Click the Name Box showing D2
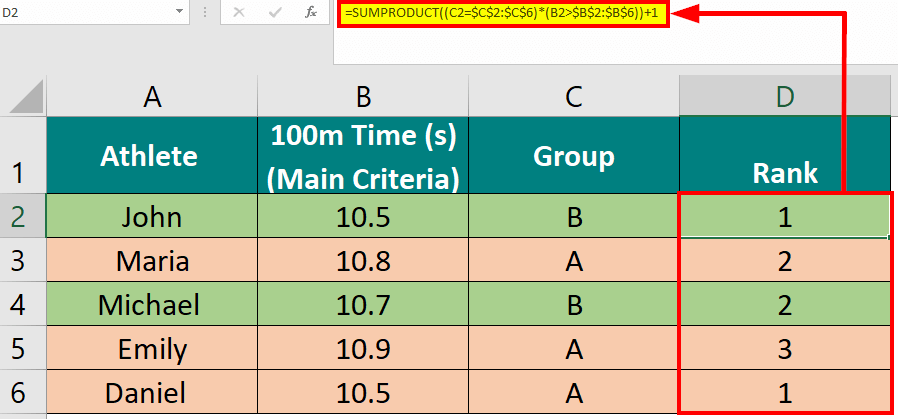Viewport: 898px width, 419px height. (86, 12)
